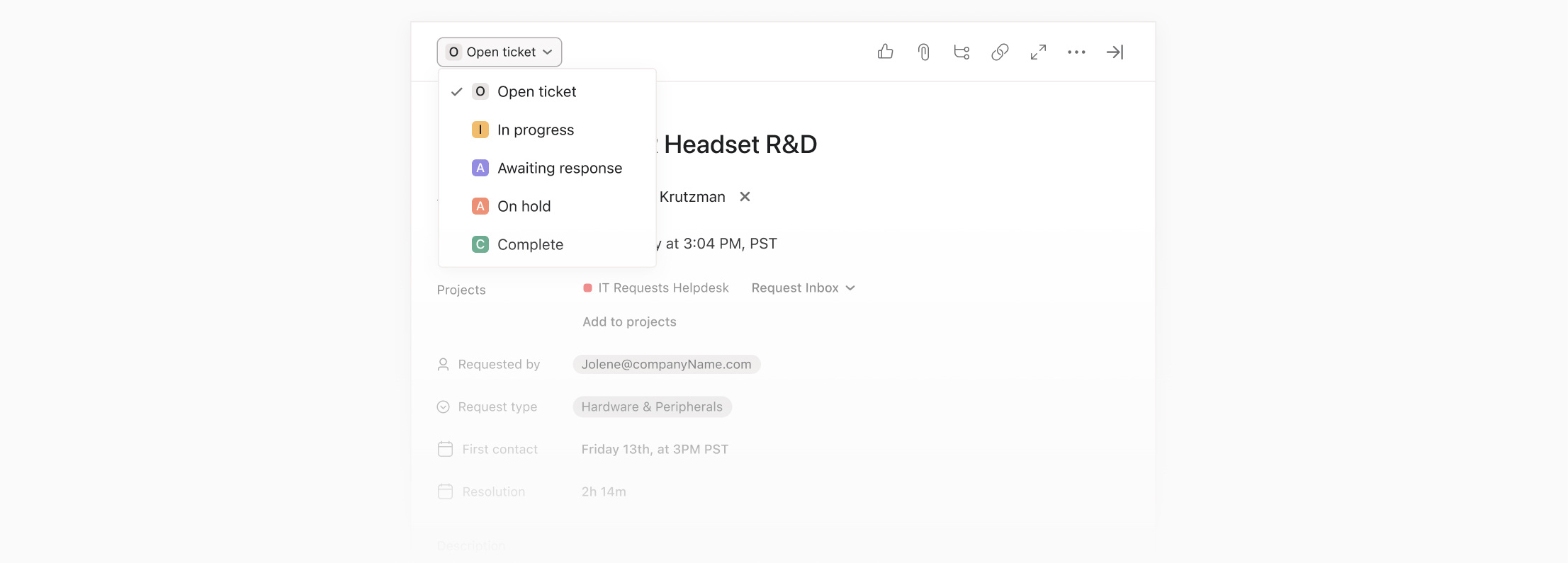Click the close details pane arrow icon
The image size is (1568, 563).
tap(1115, 52)
